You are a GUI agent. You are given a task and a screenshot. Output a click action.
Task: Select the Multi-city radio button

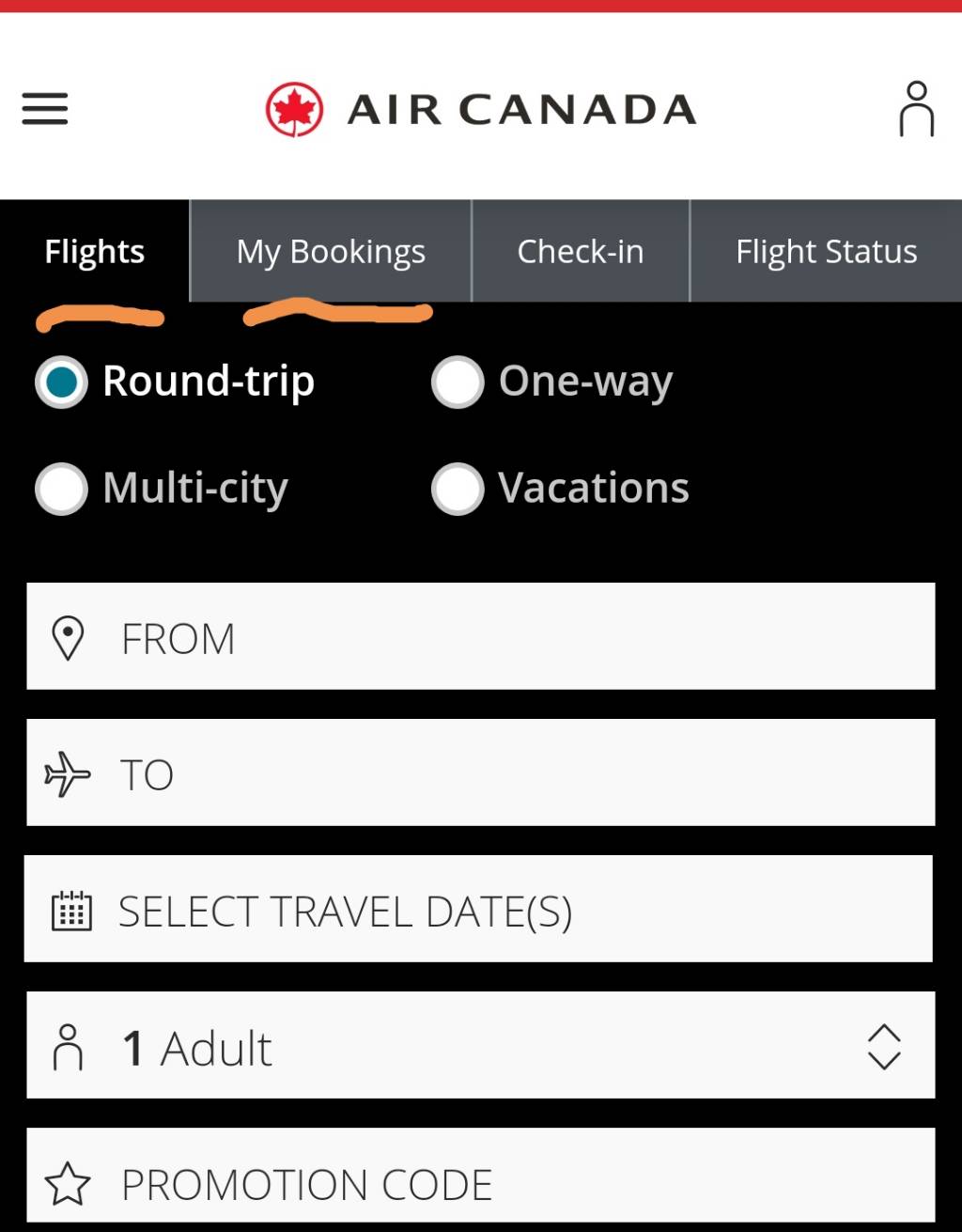(x=62, y=489)
